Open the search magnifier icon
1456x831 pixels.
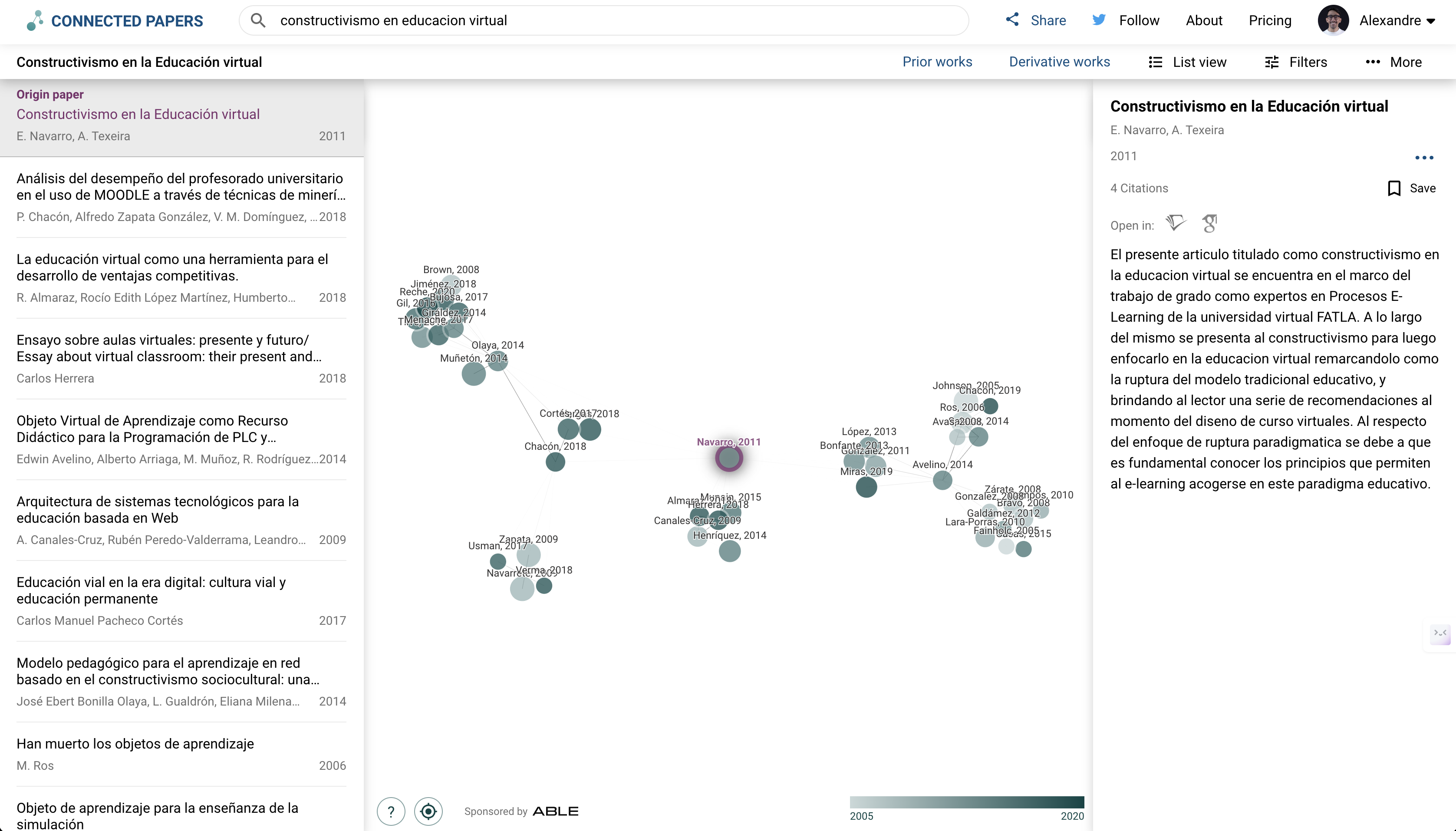pos(258,20)
